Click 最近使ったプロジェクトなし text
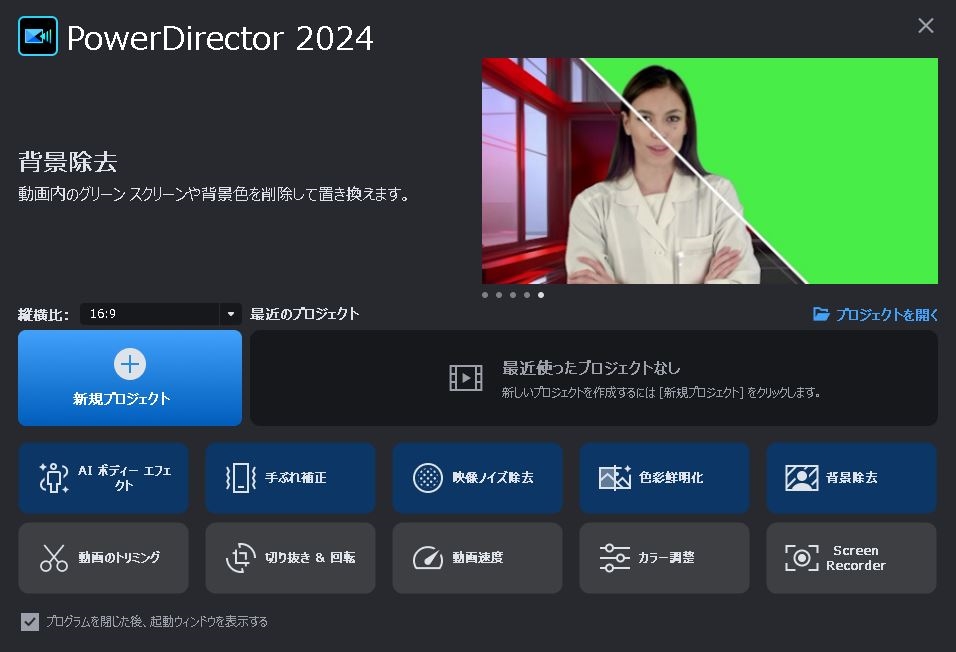The height and width of the screenshot is (652, 956). [x=591, y=368]
